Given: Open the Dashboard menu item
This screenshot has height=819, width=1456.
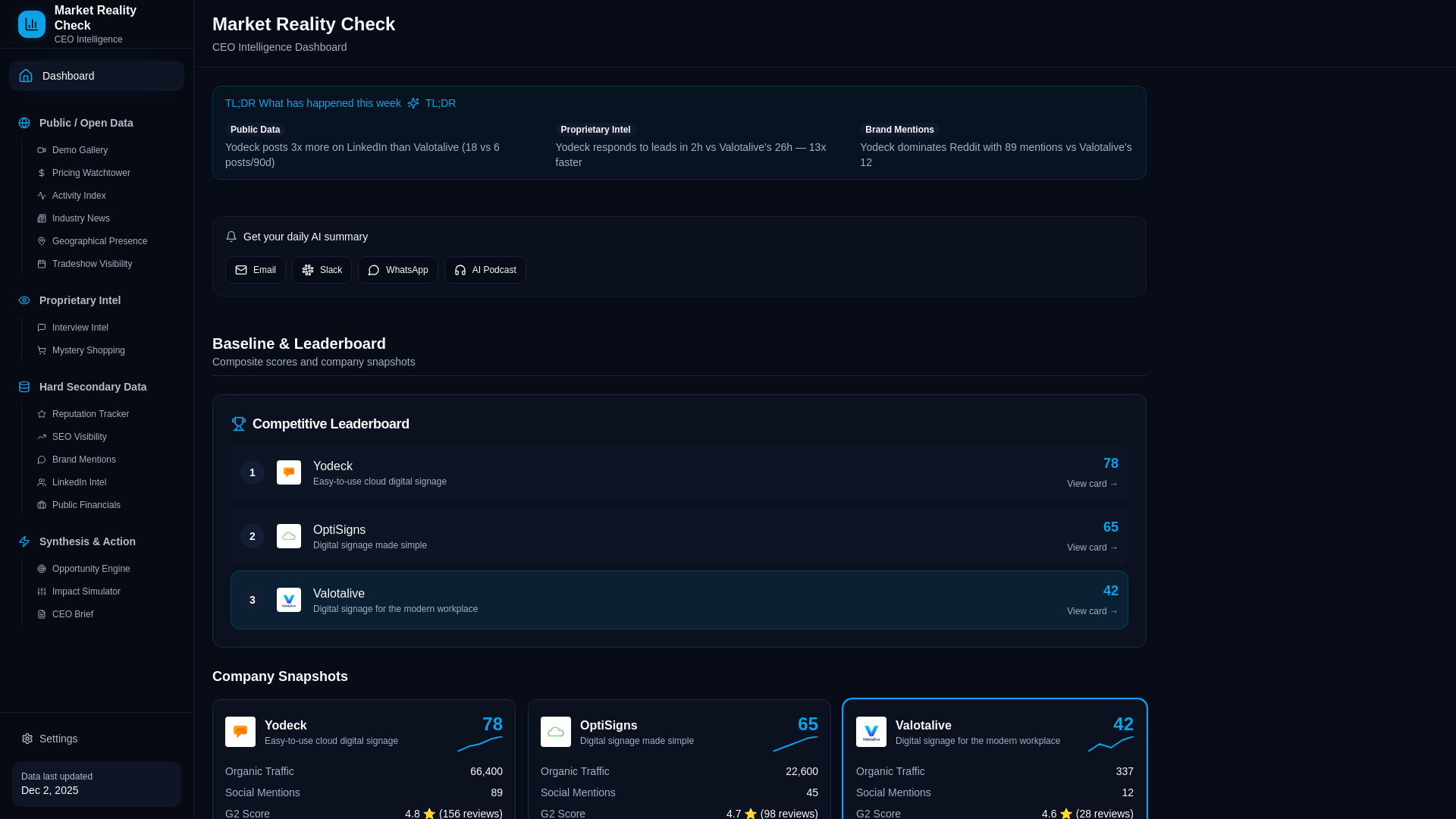Looking at the screenshot, I should point(96,76).
